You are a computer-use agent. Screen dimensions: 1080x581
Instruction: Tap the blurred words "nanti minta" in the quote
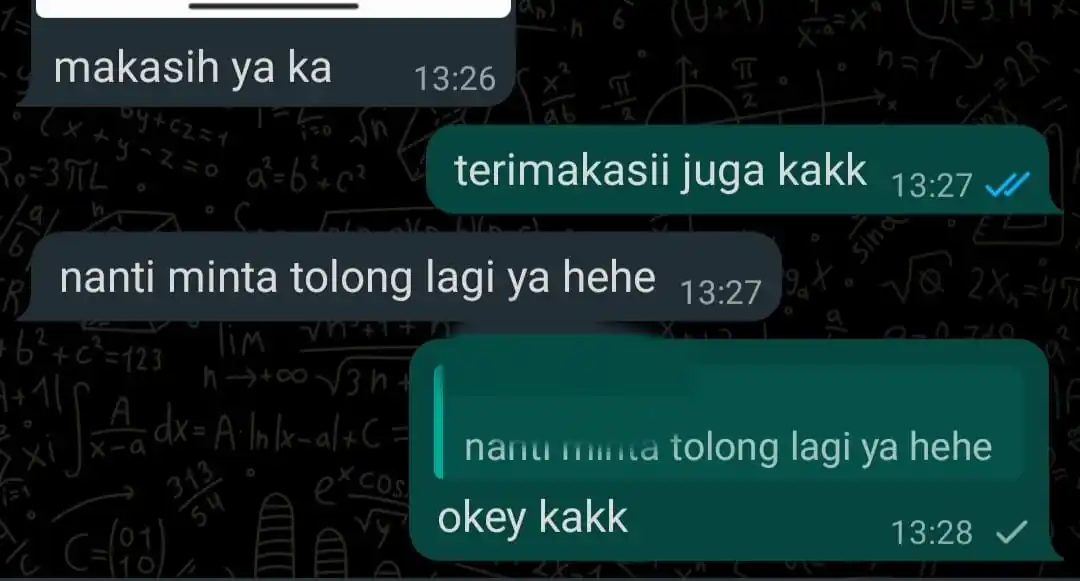coord(561,449)
